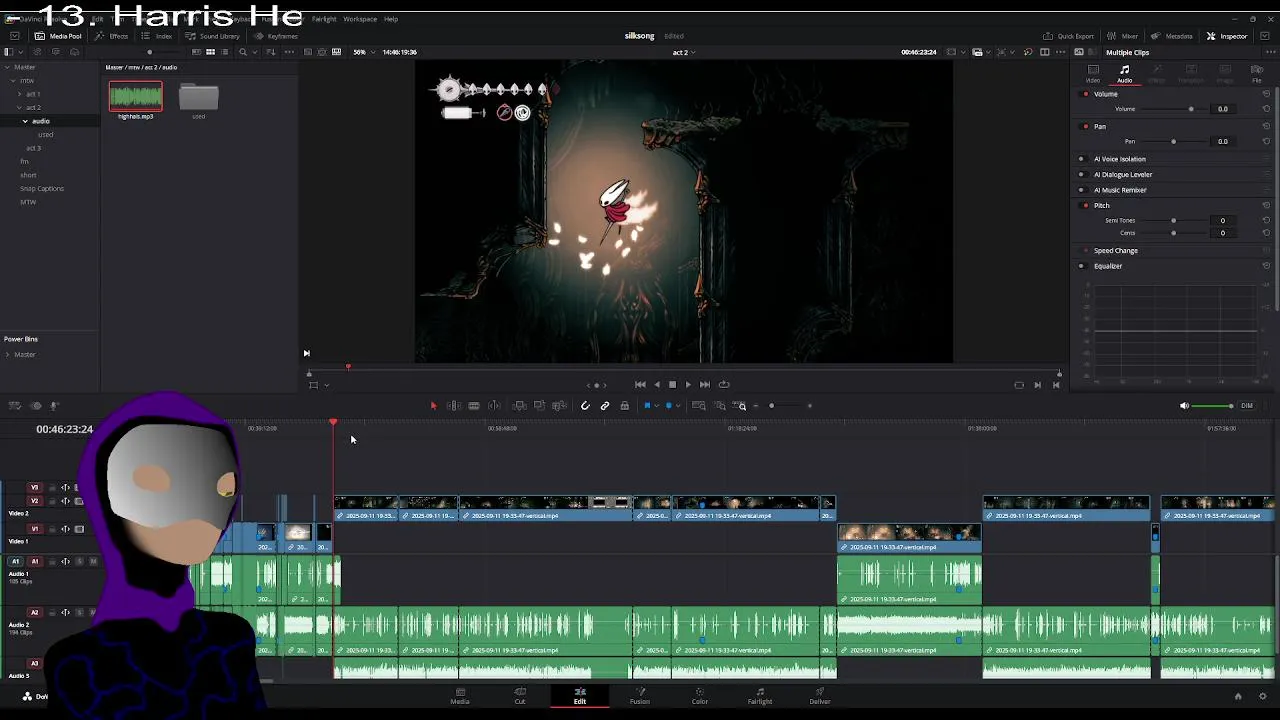Screen dimensions: 1280x720
Task: Go to first frame of timeline
Action: coord(640,384)
